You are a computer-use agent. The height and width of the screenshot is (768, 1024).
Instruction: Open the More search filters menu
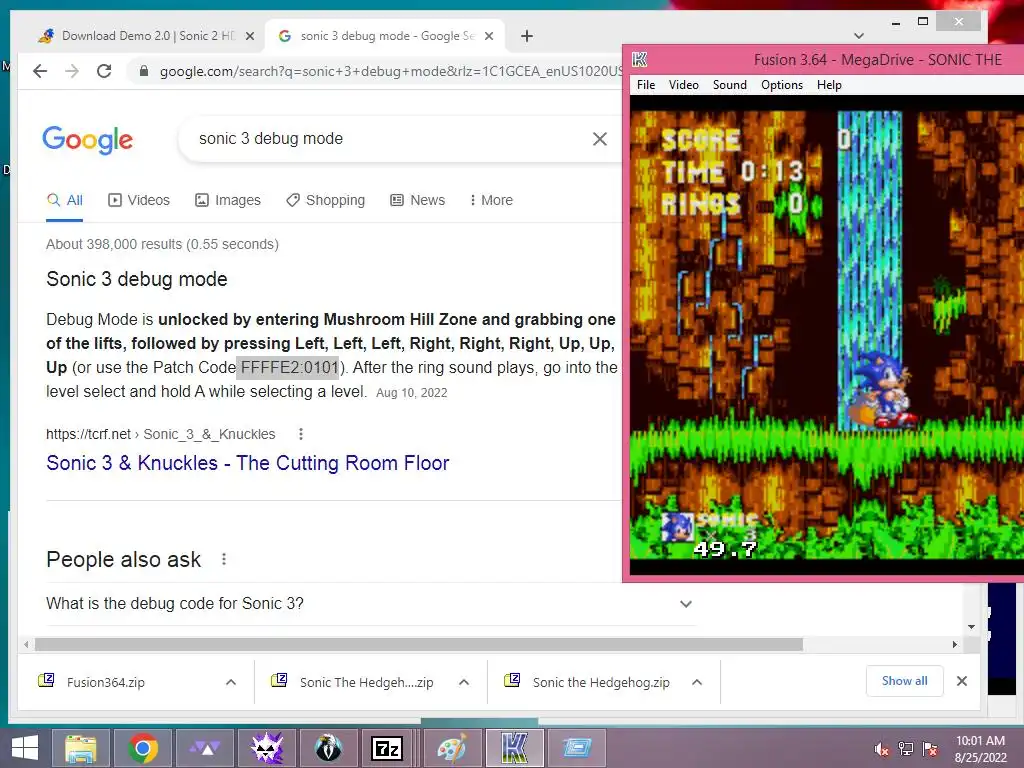click(x=491, y=200)
